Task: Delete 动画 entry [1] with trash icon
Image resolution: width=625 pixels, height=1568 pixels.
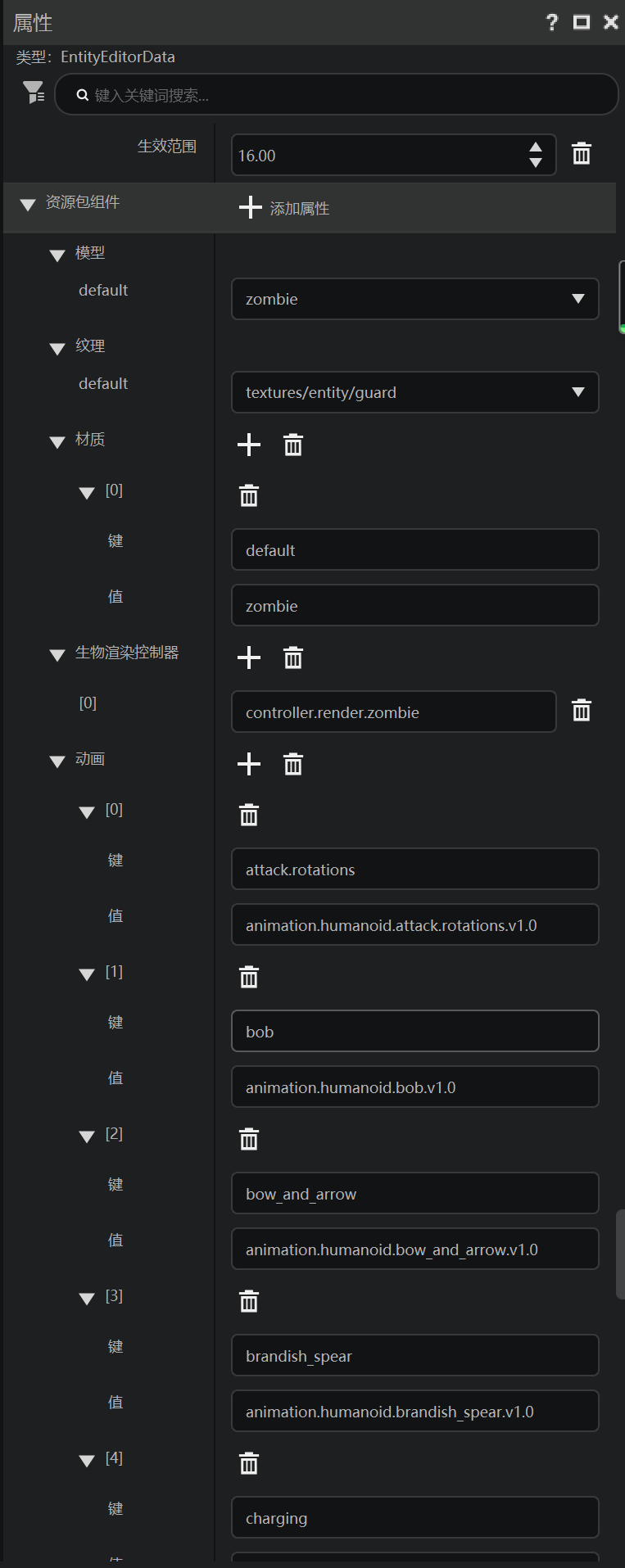Action: [x=249, y=977]
